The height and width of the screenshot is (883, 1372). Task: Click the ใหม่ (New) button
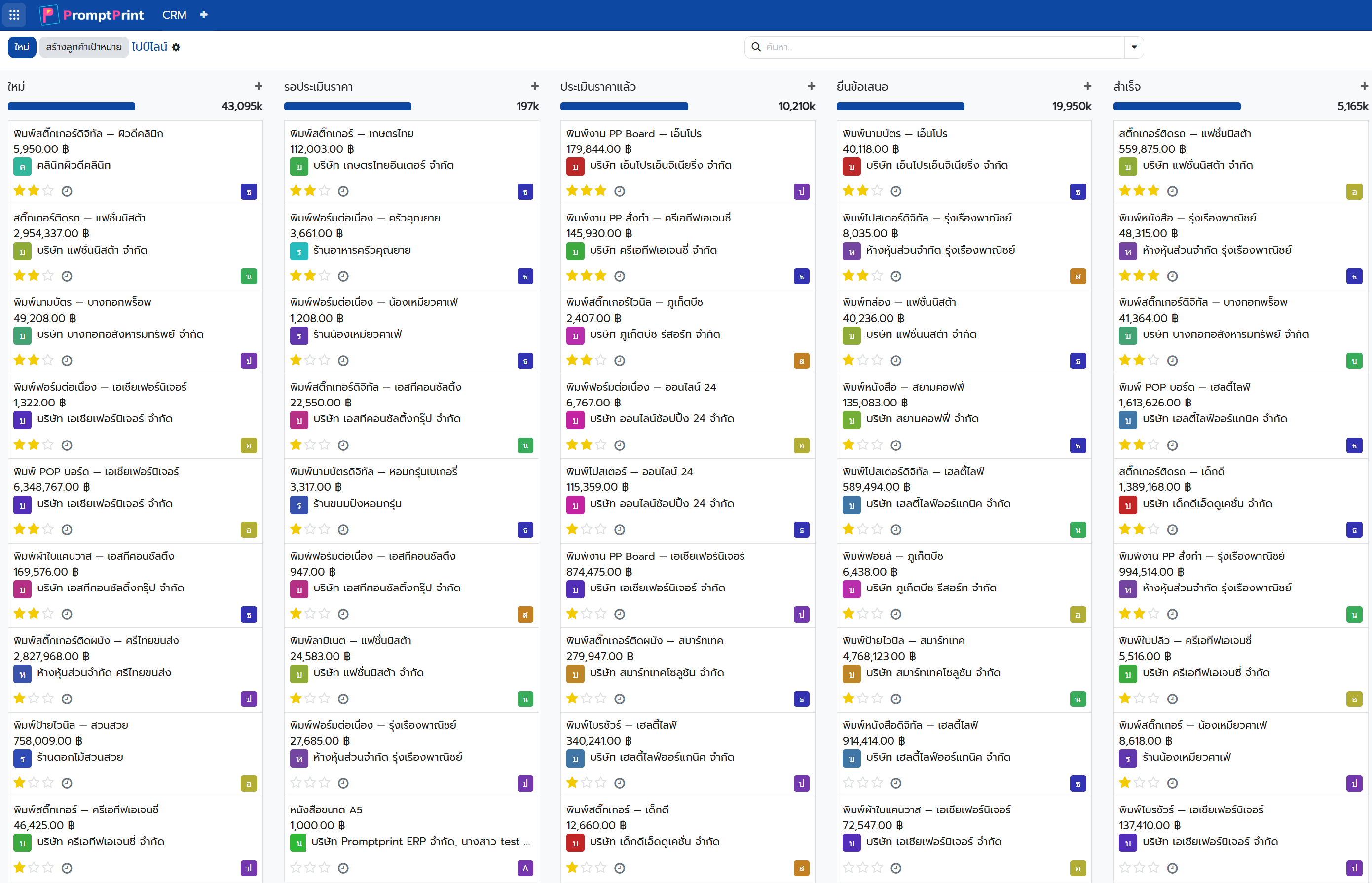point(22,47)
